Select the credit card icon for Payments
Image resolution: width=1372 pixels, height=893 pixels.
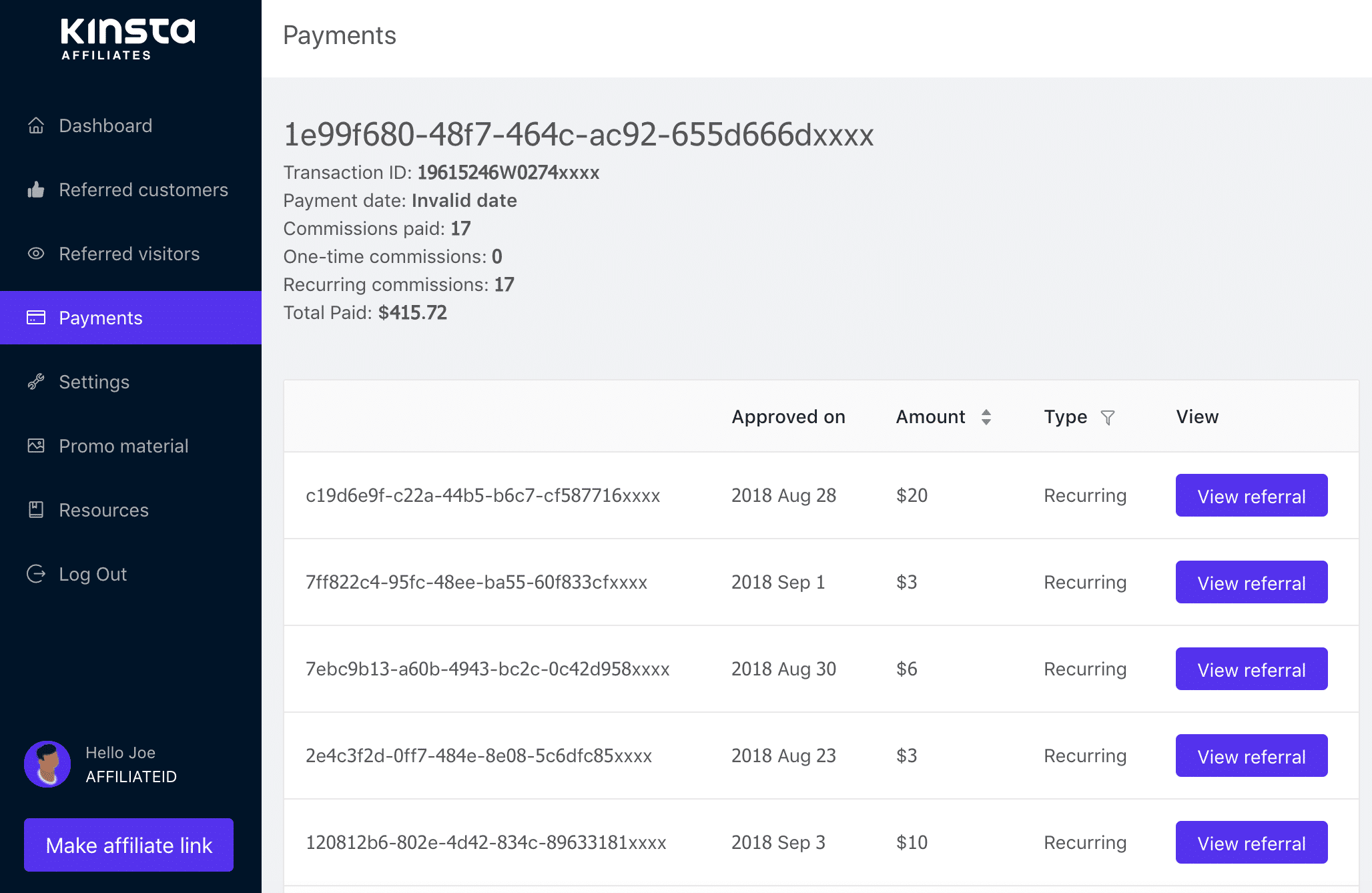pos(36,318)
